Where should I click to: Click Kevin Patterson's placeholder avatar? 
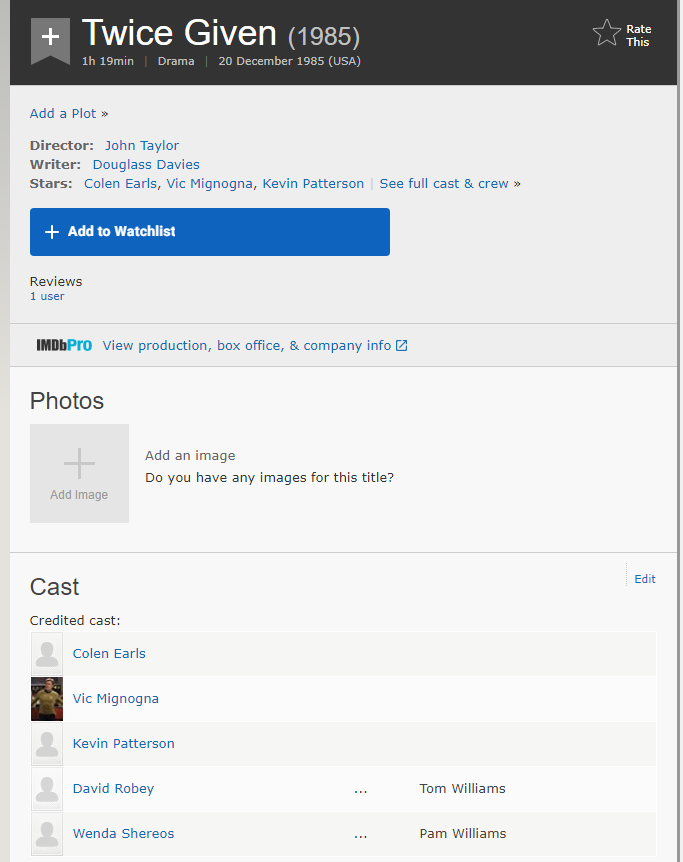pos(47,744)
